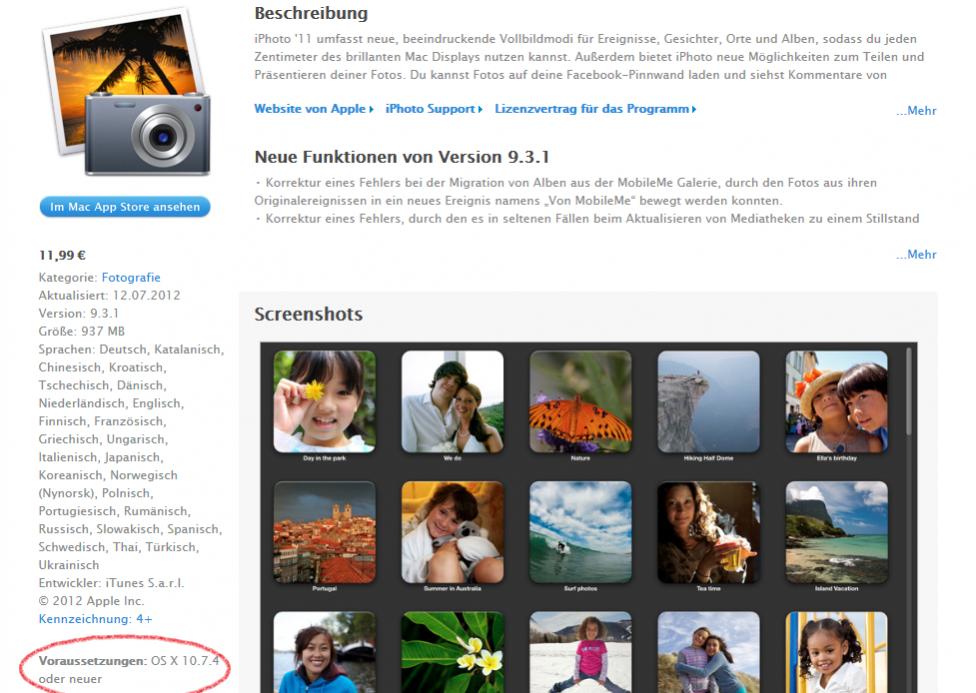Select the Tea time thumbnail
976x693 pixels.
pos(708,532)
